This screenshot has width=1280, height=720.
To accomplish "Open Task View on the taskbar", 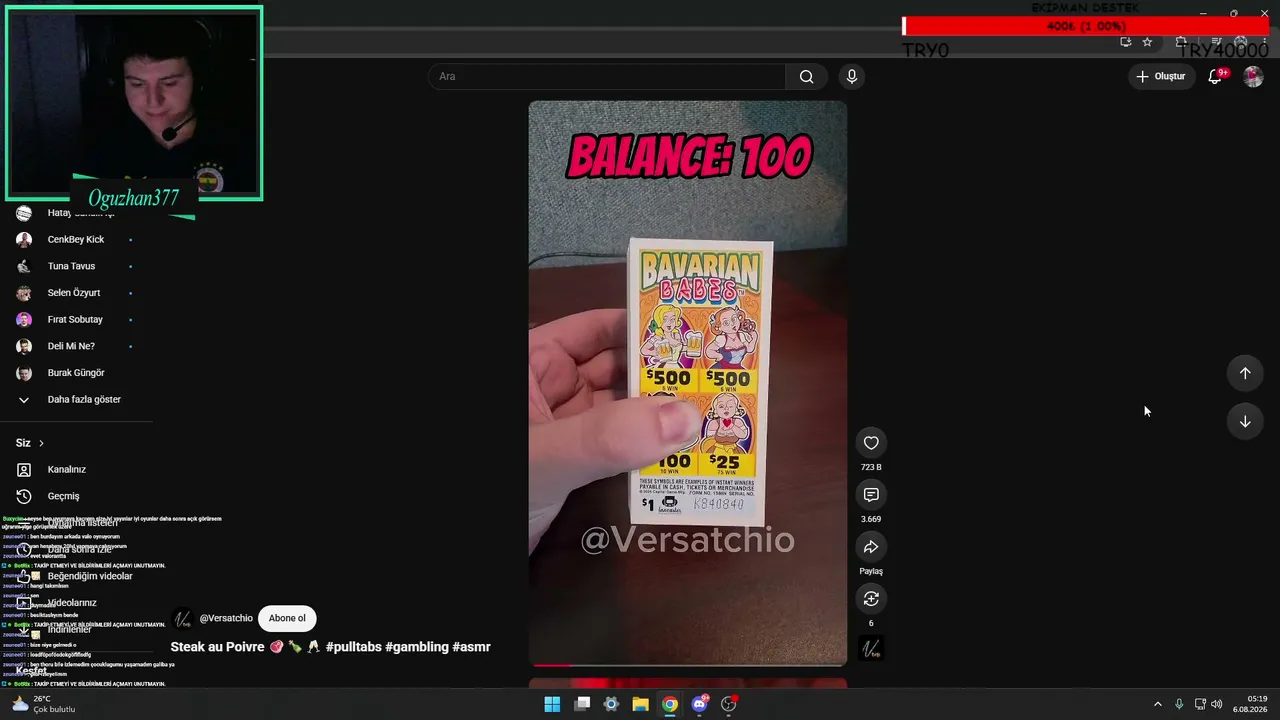I will click(x=582, y=704).
